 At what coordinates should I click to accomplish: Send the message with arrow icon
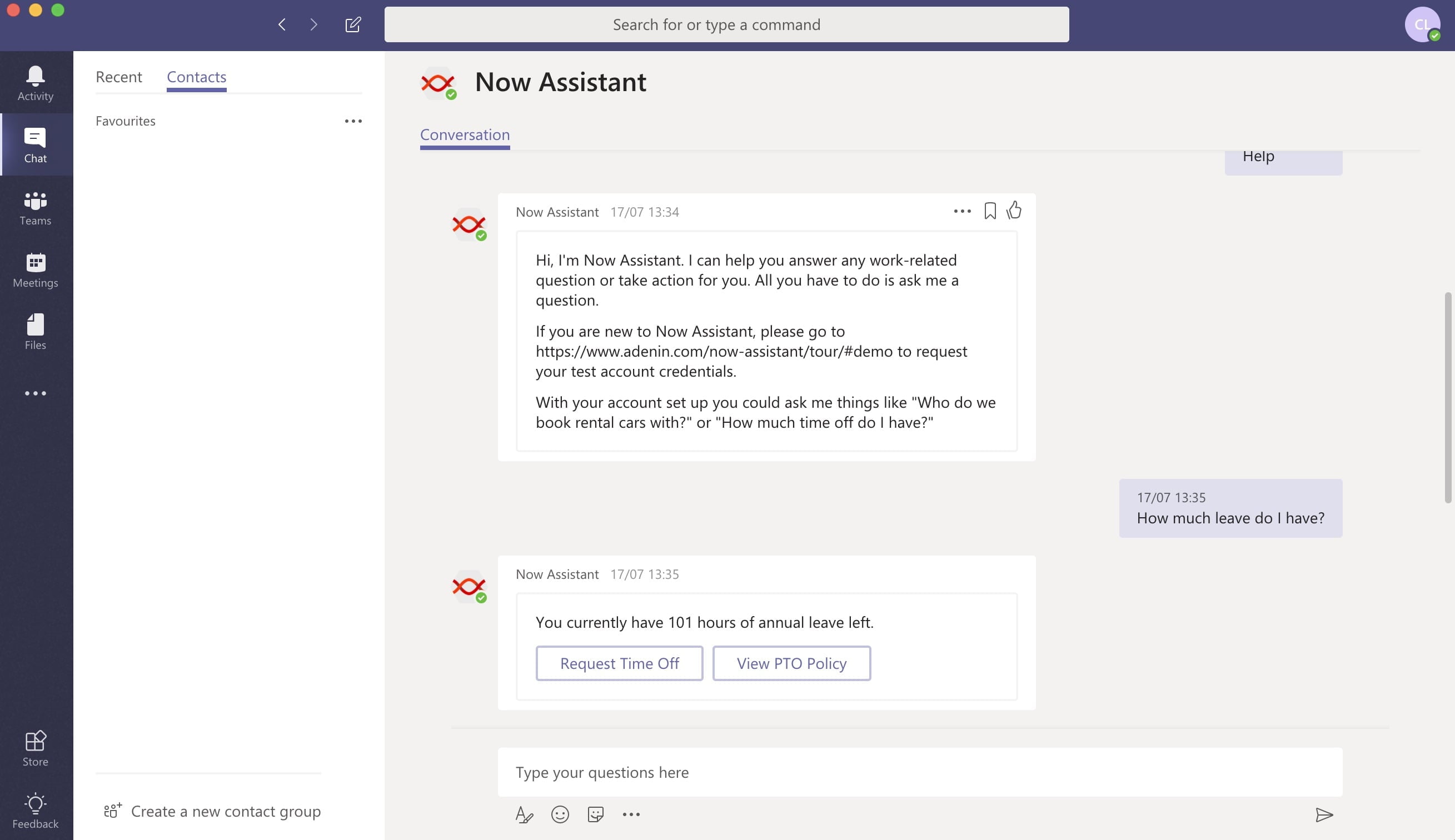click(1324, 814)
